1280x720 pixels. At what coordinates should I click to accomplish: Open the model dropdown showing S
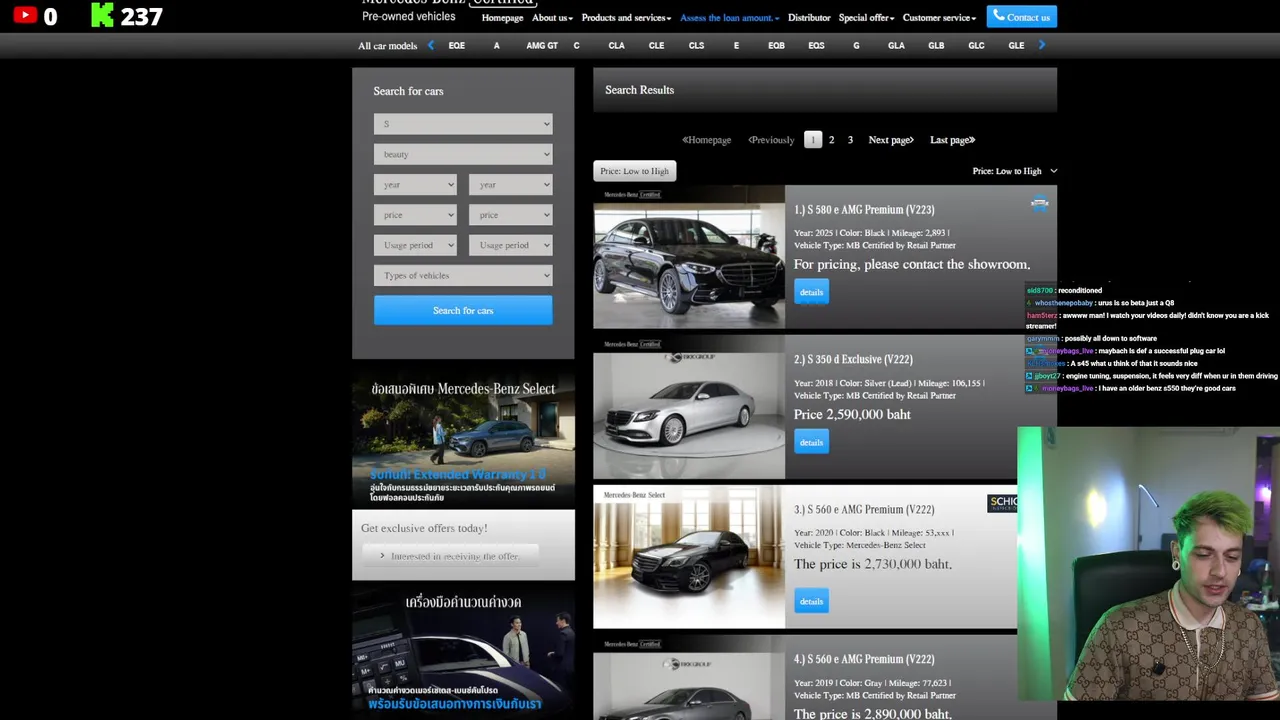(463, 124)
